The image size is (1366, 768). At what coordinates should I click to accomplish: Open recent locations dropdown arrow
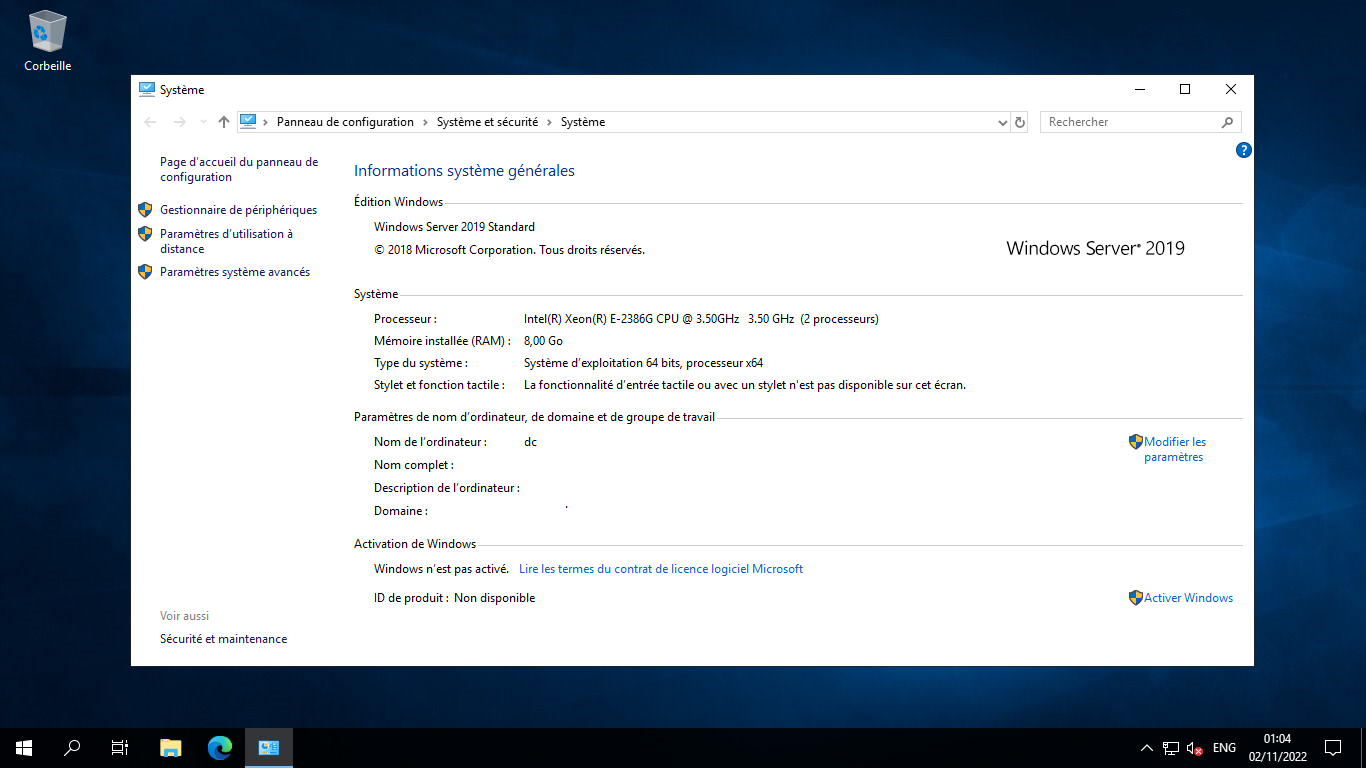(204, 122)
